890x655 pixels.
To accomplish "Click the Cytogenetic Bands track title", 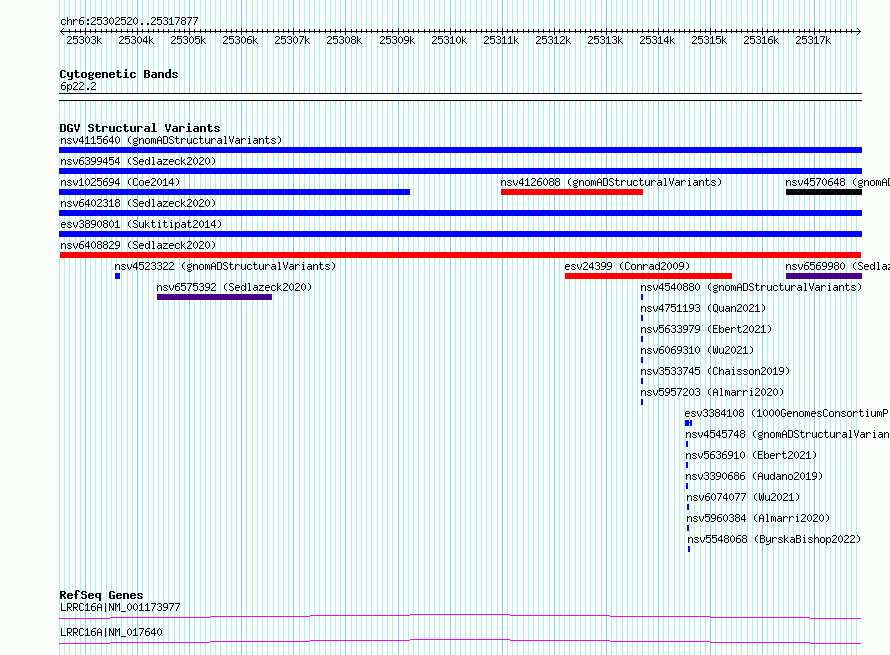I will (x=119, y=74).
